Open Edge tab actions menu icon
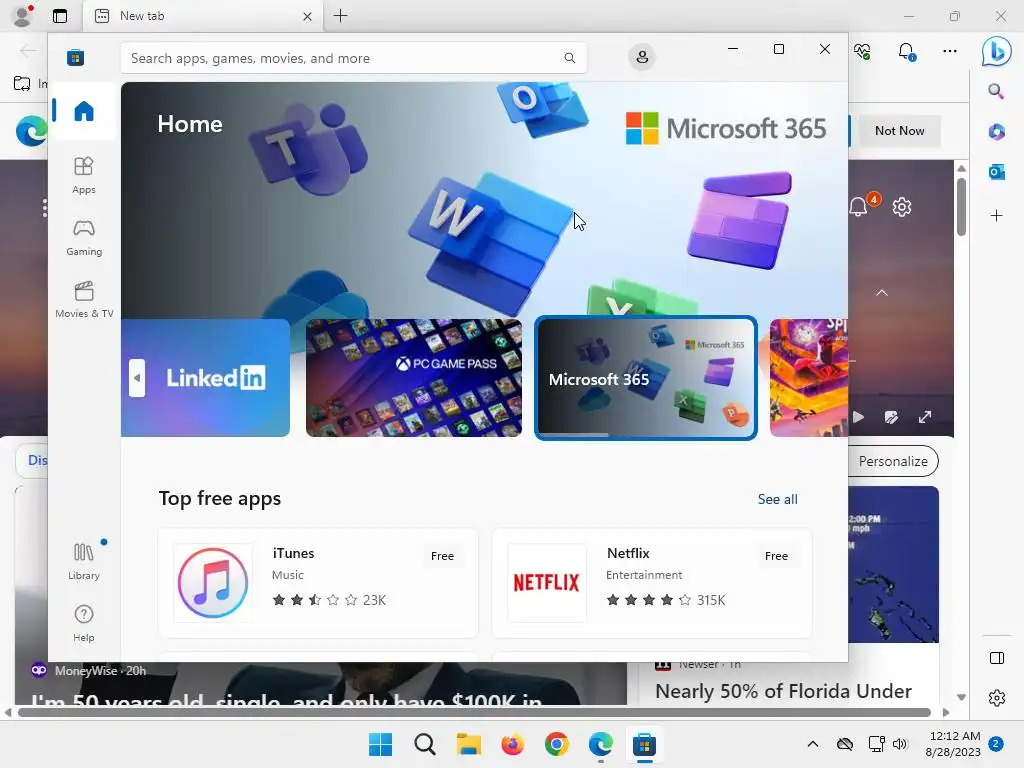This screenshot has height=768, width=1024. click(60, 16)
